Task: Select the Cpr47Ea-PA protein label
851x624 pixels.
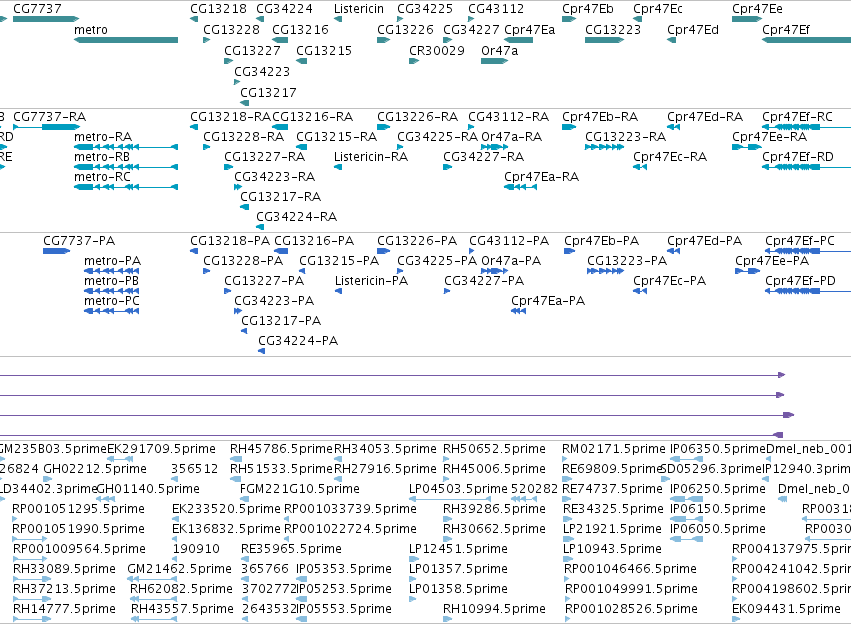Action: 548,301
